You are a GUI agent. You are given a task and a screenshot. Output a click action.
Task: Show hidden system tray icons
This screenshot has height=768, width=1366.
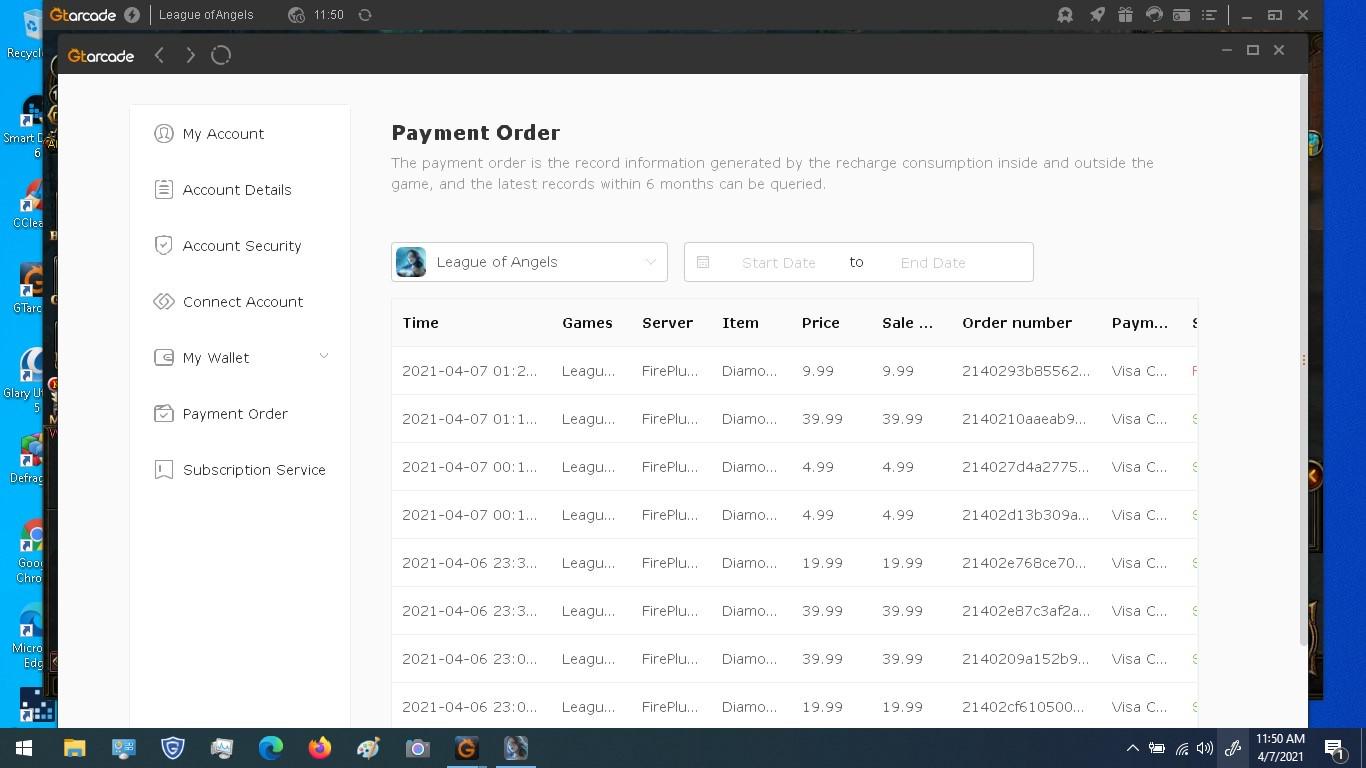click(x=1132, y=748)
